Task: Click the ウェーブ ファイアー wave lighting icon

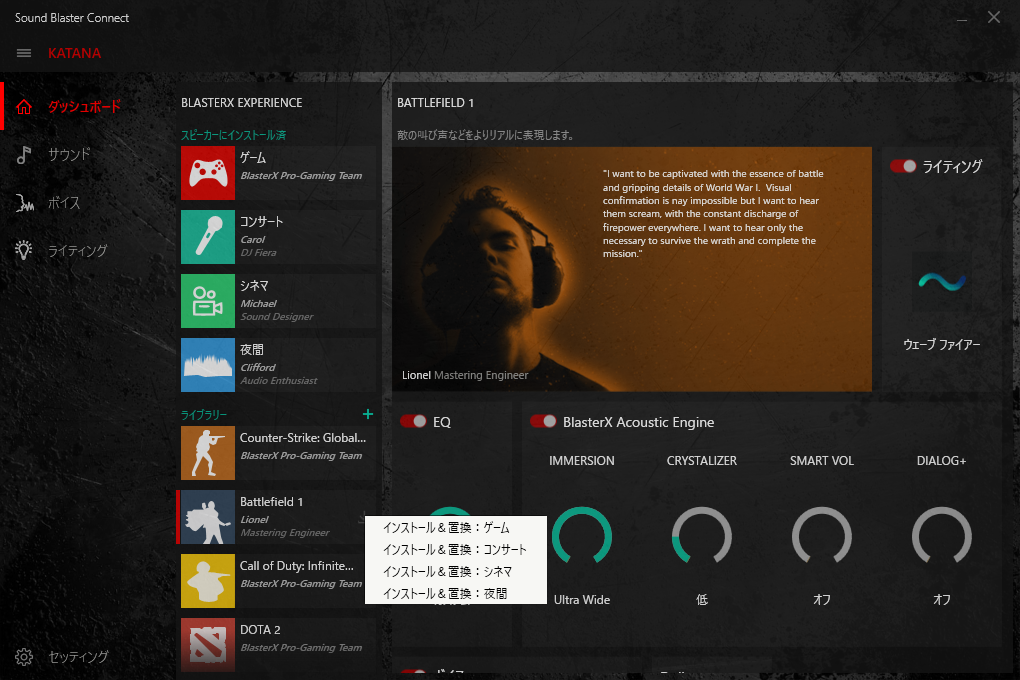Action: point(942,282)
